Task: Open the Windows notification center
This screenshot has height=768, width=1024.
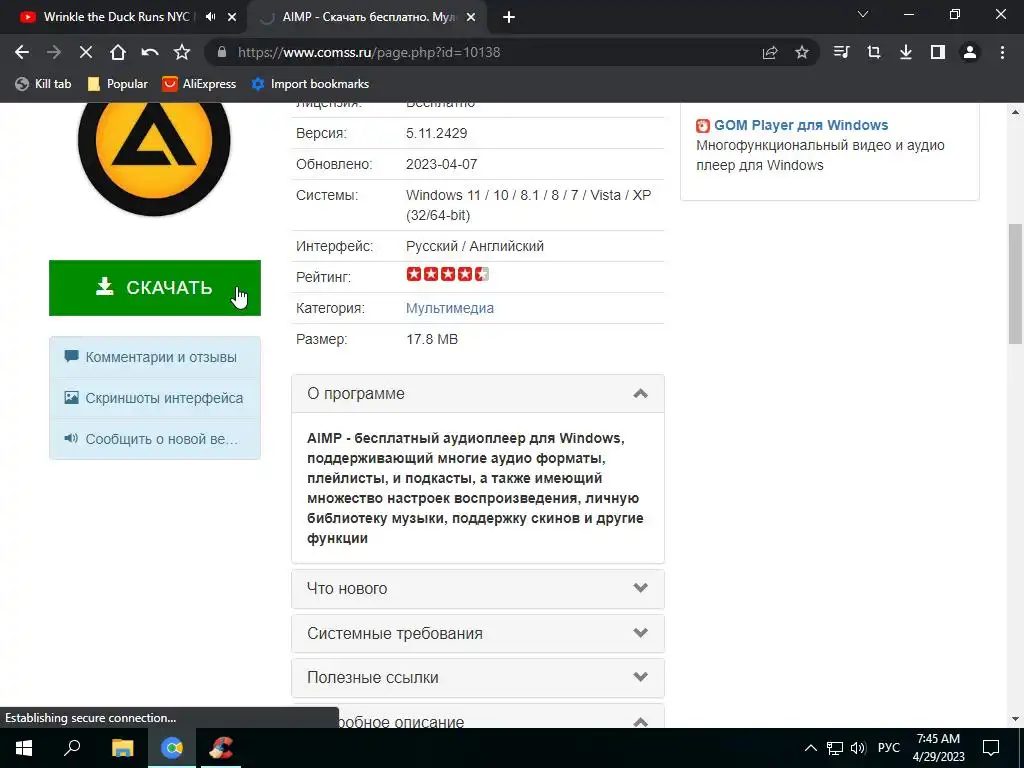Action: pos(991,748)
